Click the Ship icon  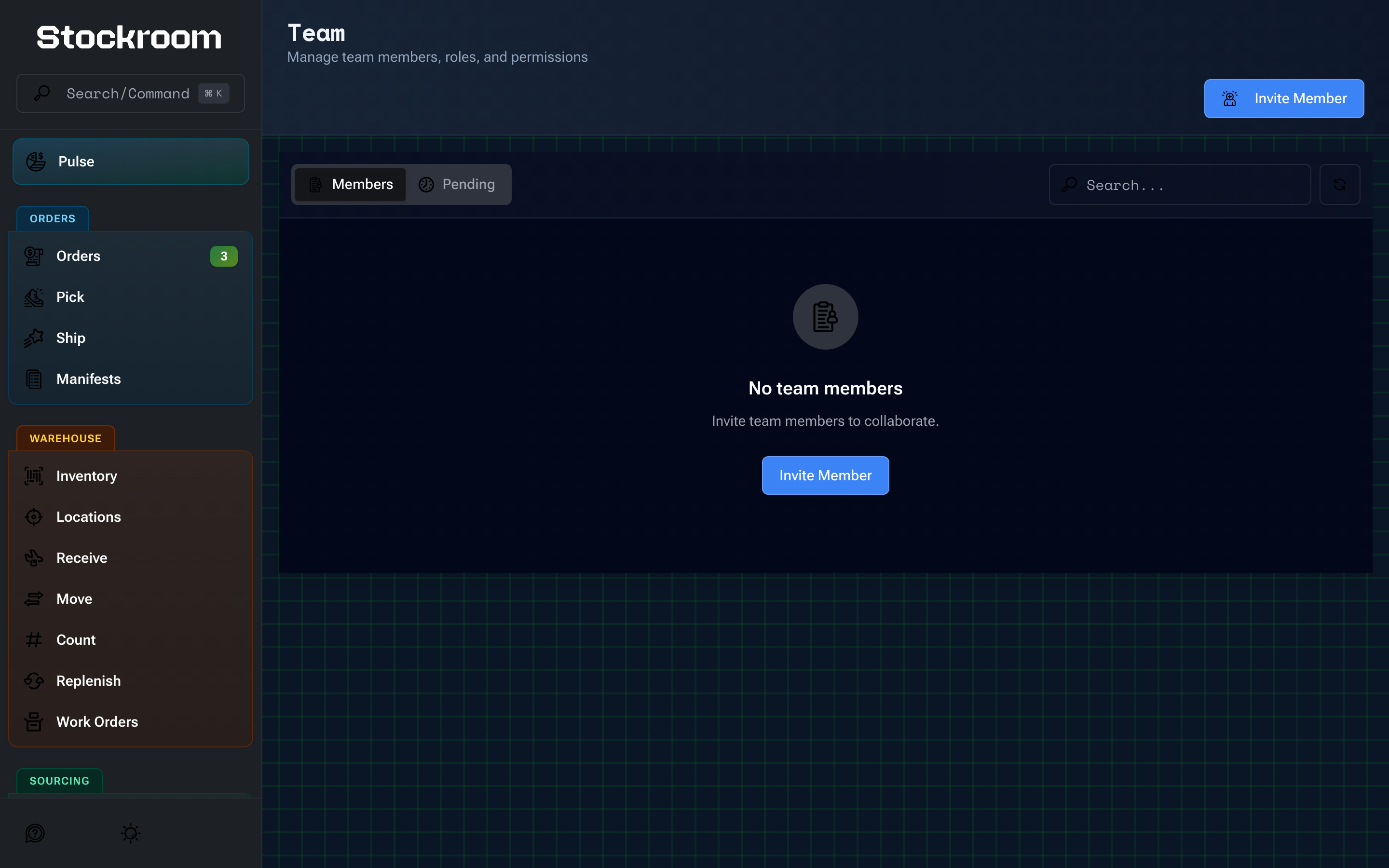tap(34, 338)
